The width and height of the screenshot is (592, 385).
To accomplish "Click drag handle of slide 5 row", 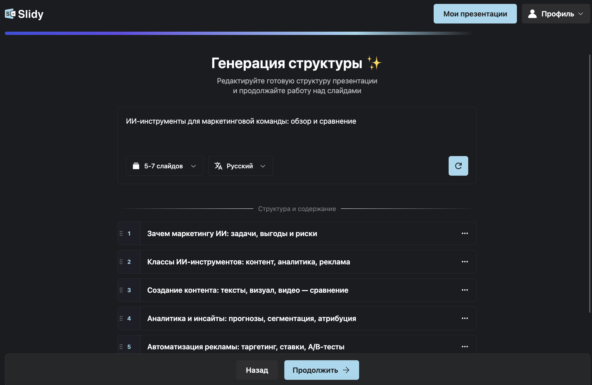I will pyautogui.click(x=121, y=347).
